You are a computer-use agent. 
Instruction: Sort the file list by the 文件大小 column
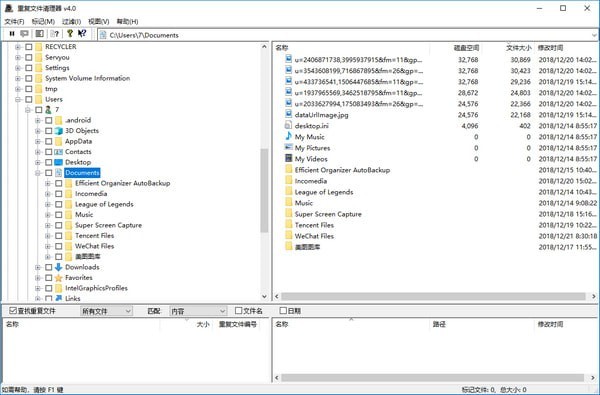tap(518, 48)
